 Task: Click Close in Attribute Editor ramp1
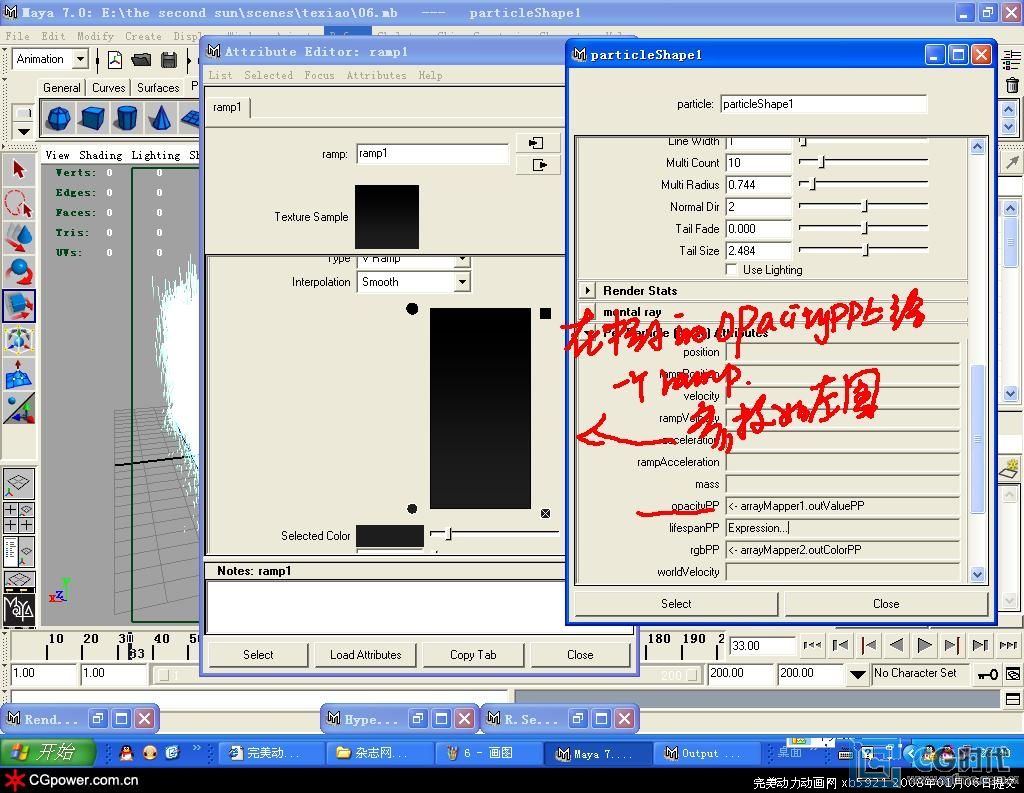tap(580, 655)
